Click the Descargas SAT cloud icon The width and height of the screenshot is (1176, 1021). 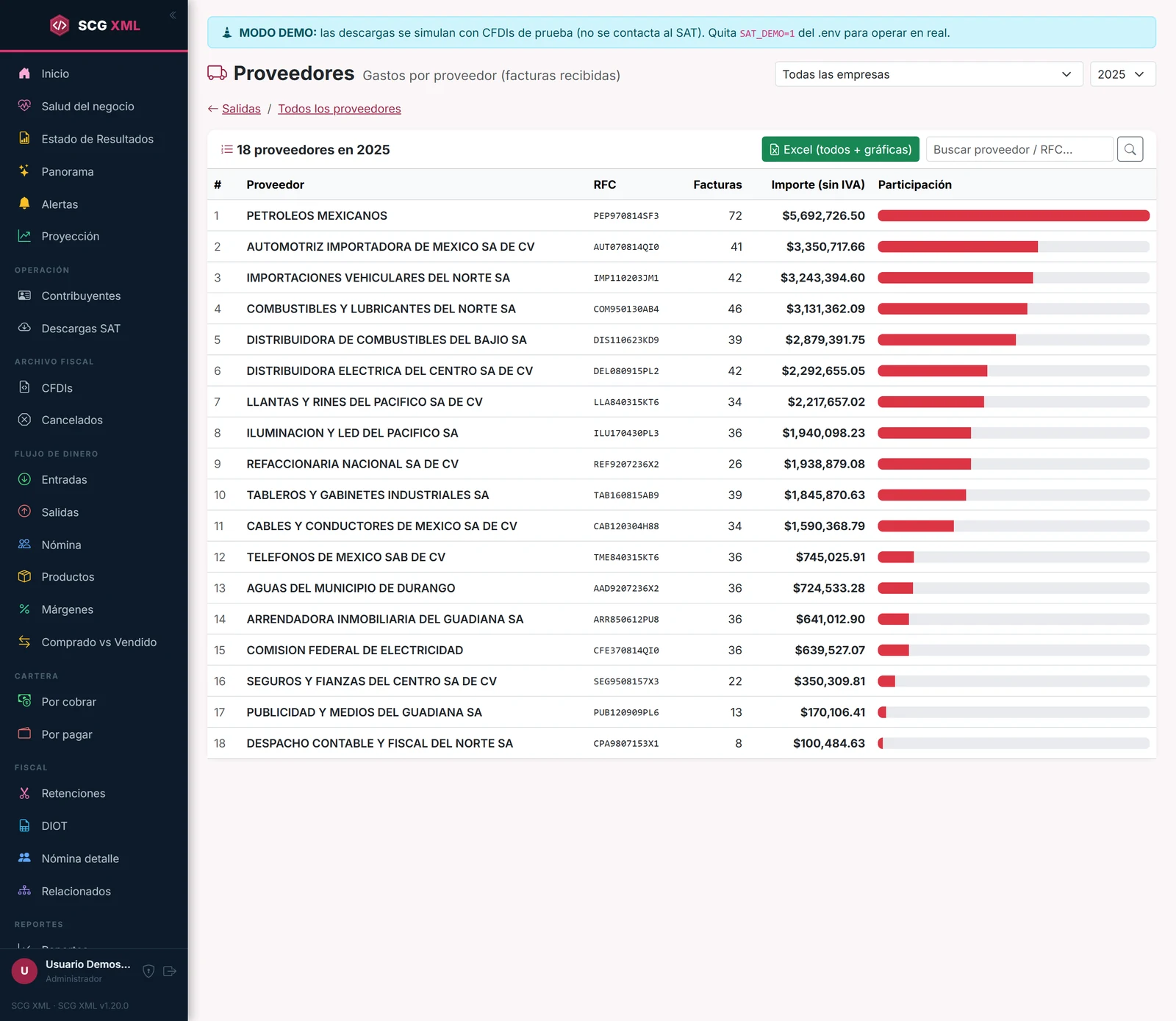[x=24, y=328]
